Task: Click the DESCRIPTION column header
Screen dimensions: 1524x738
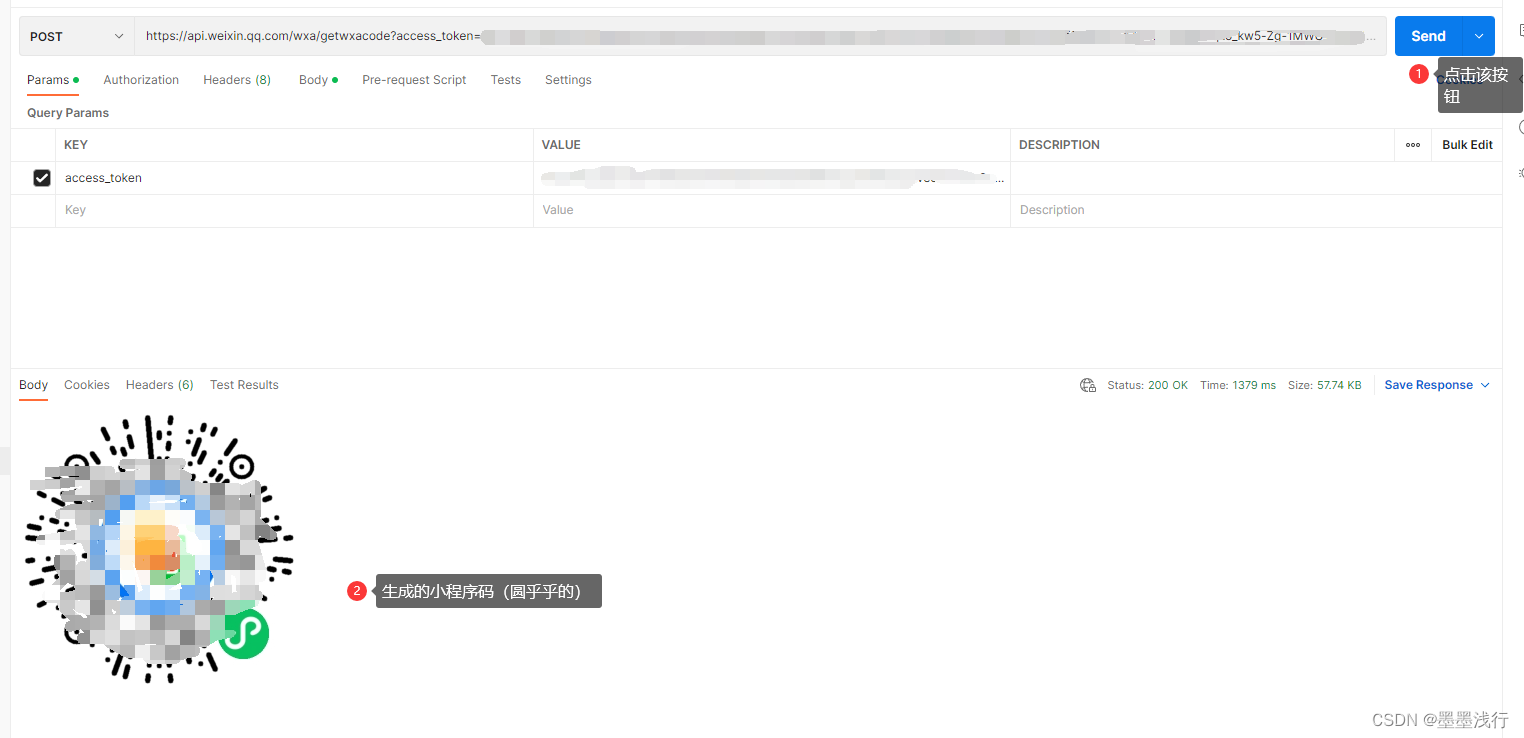Action: (x=1059, y=145)
